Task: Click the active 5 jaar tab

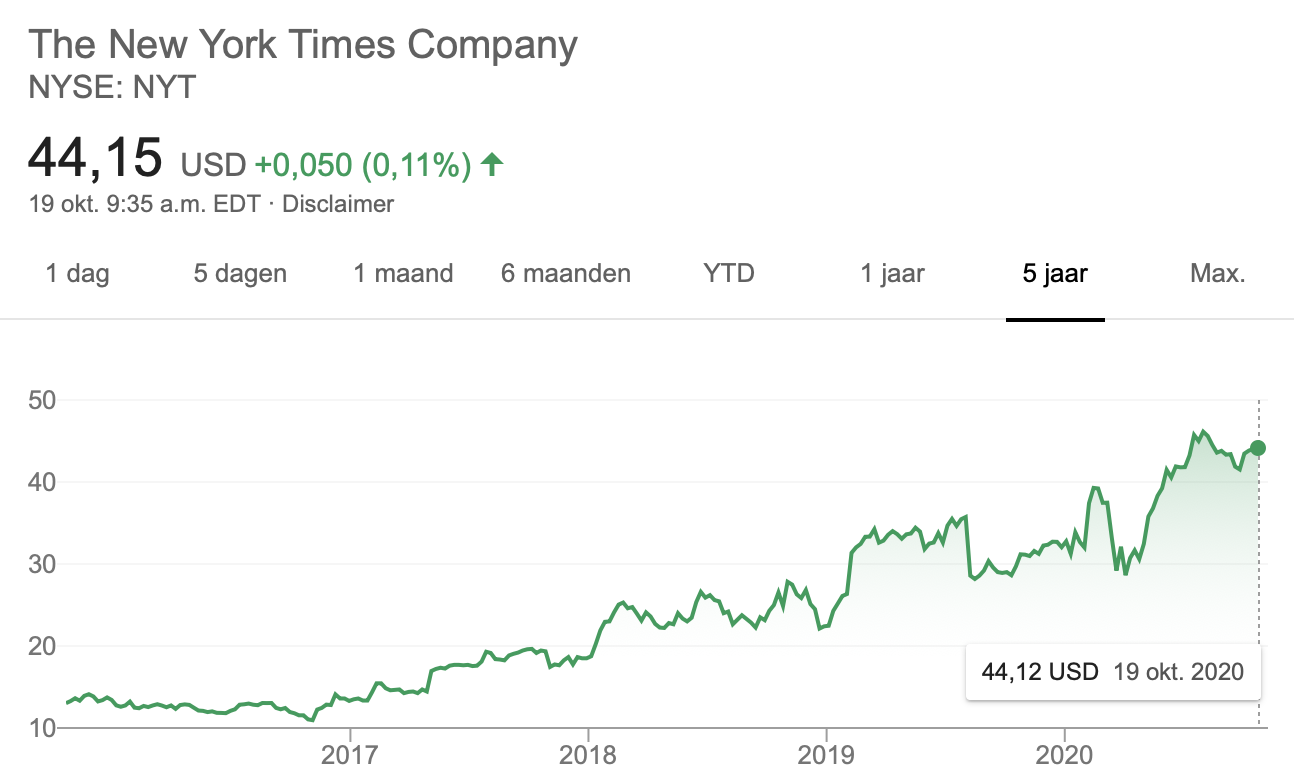Action: 1055,273
